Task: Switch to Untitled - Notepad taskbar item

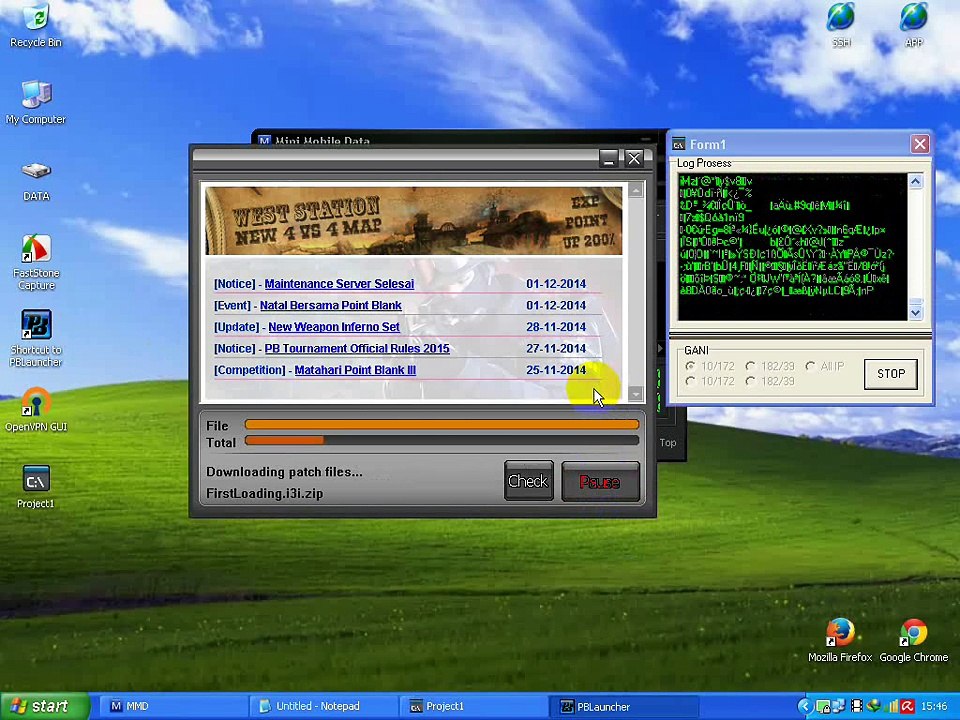Action: 323,707
